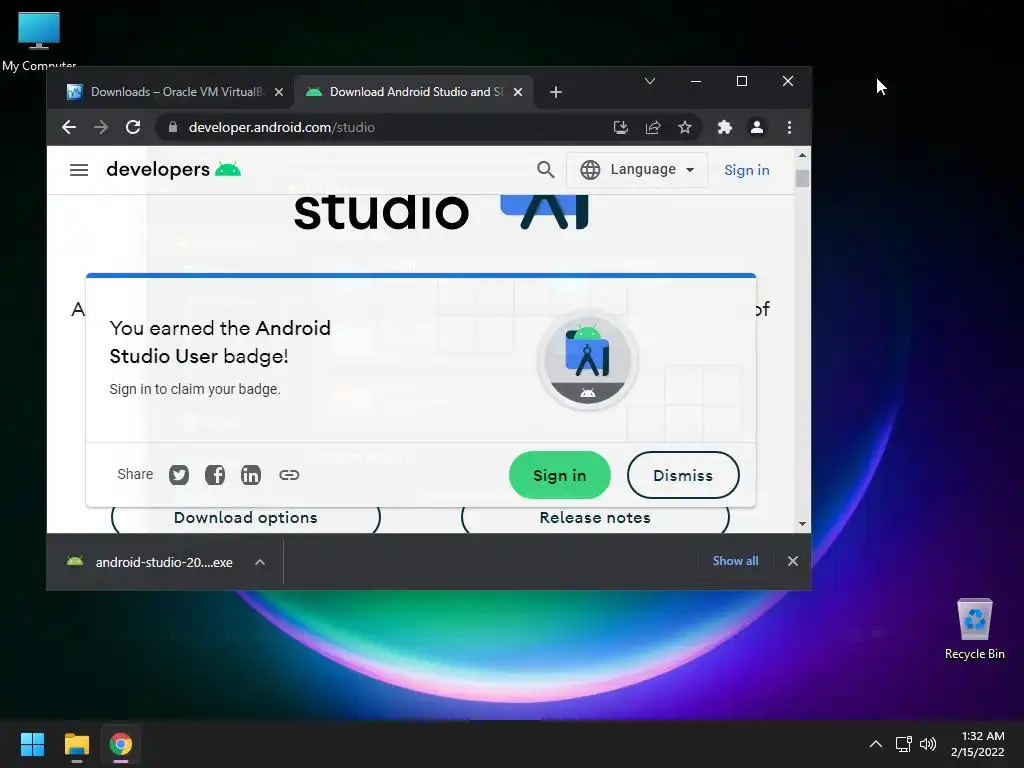Expand hidden system tray icons chevron
This screenshot has height=768, width=1024.
point(876,744)
